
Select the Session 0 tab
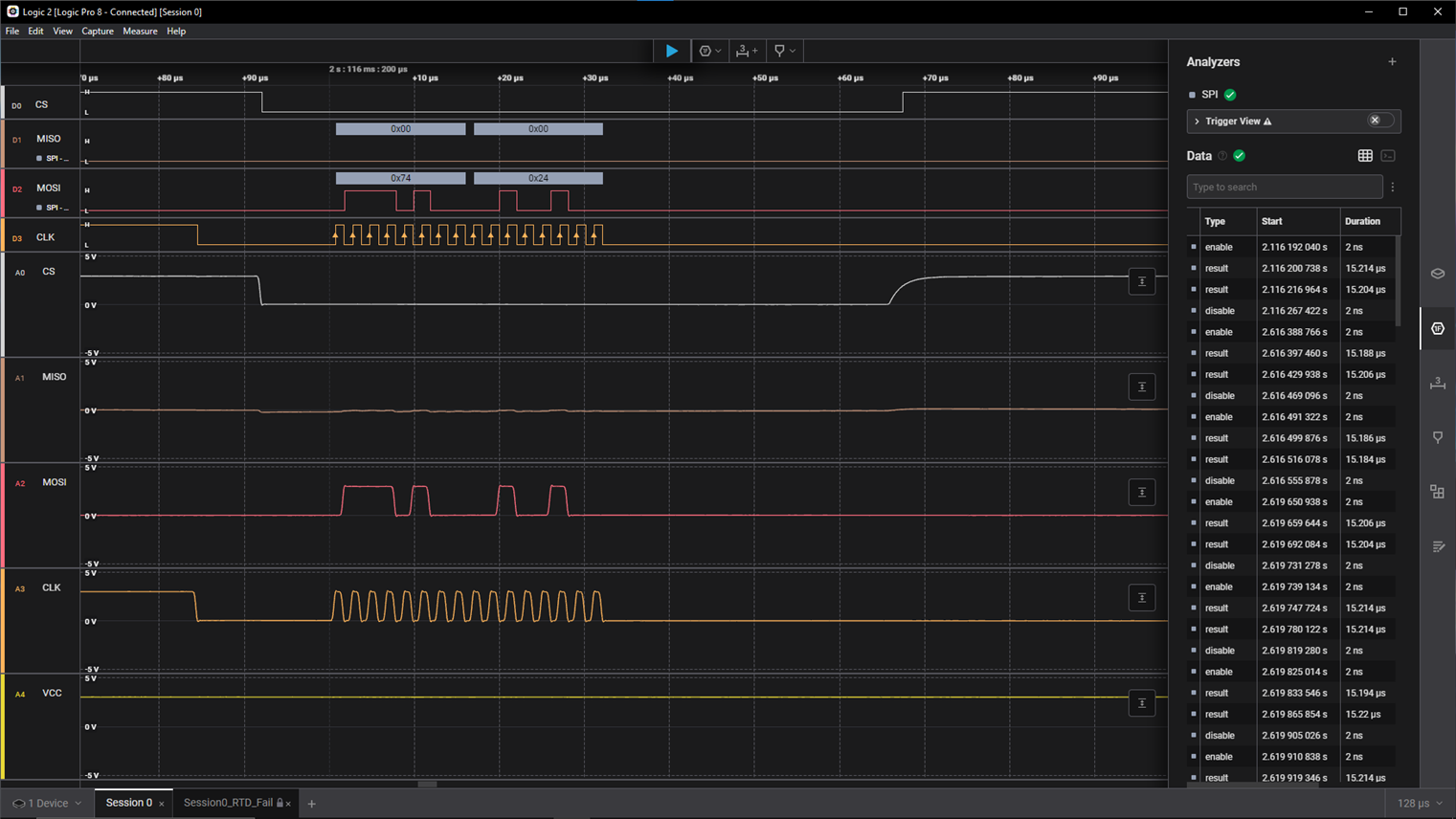(x=128, y=803)
